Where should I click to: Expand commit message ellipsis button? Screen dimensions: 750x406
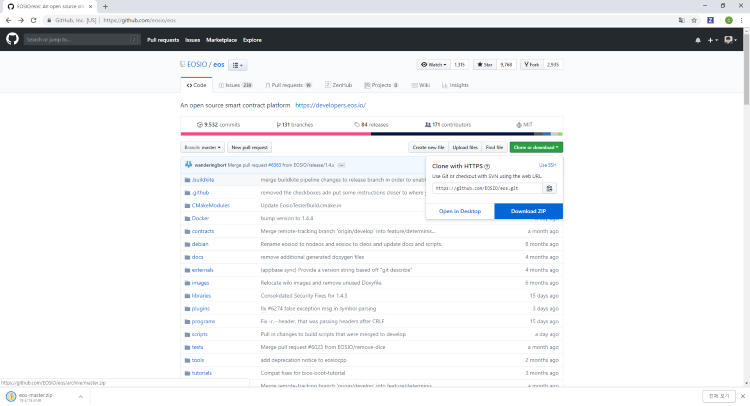pos(342,165)
